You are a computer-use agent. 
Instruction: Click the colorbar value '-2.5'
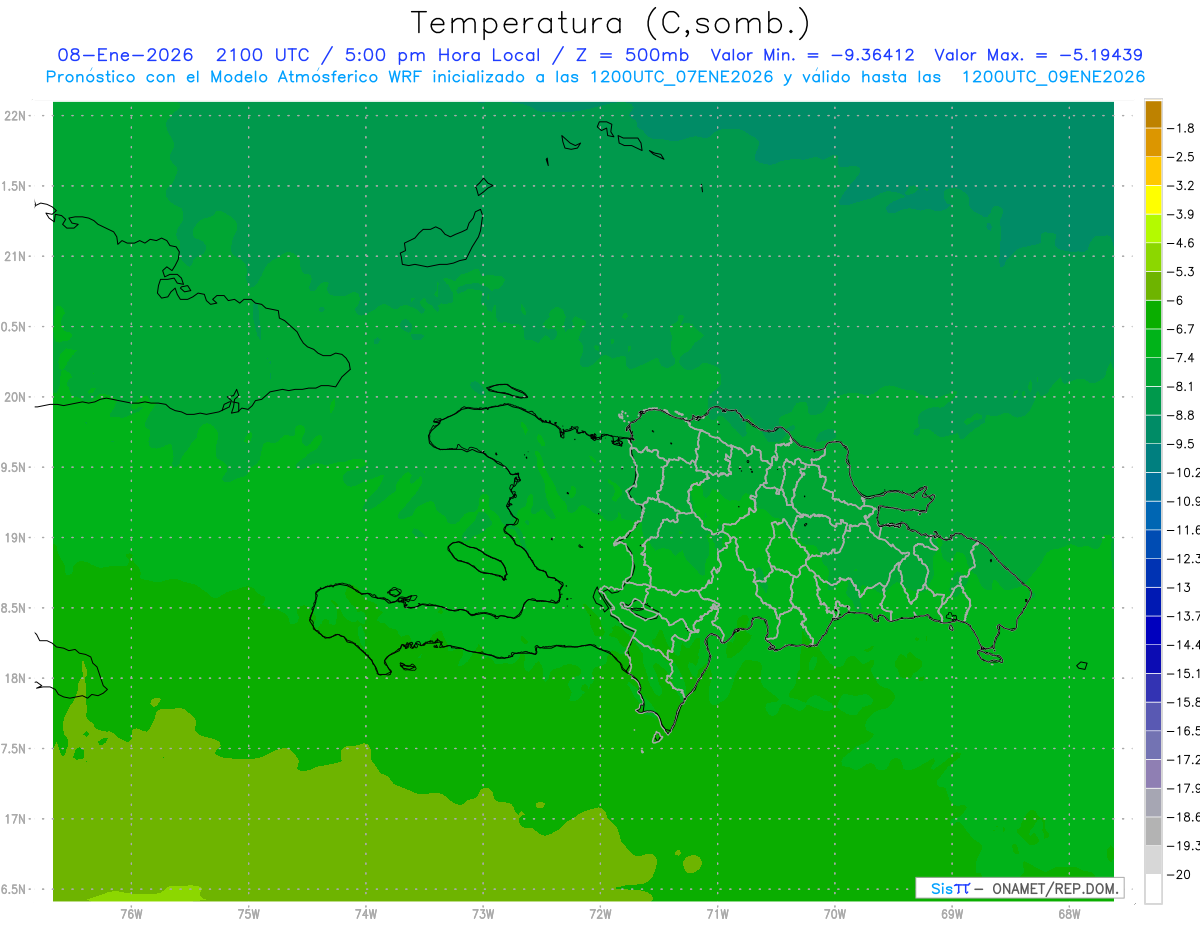1182,157
